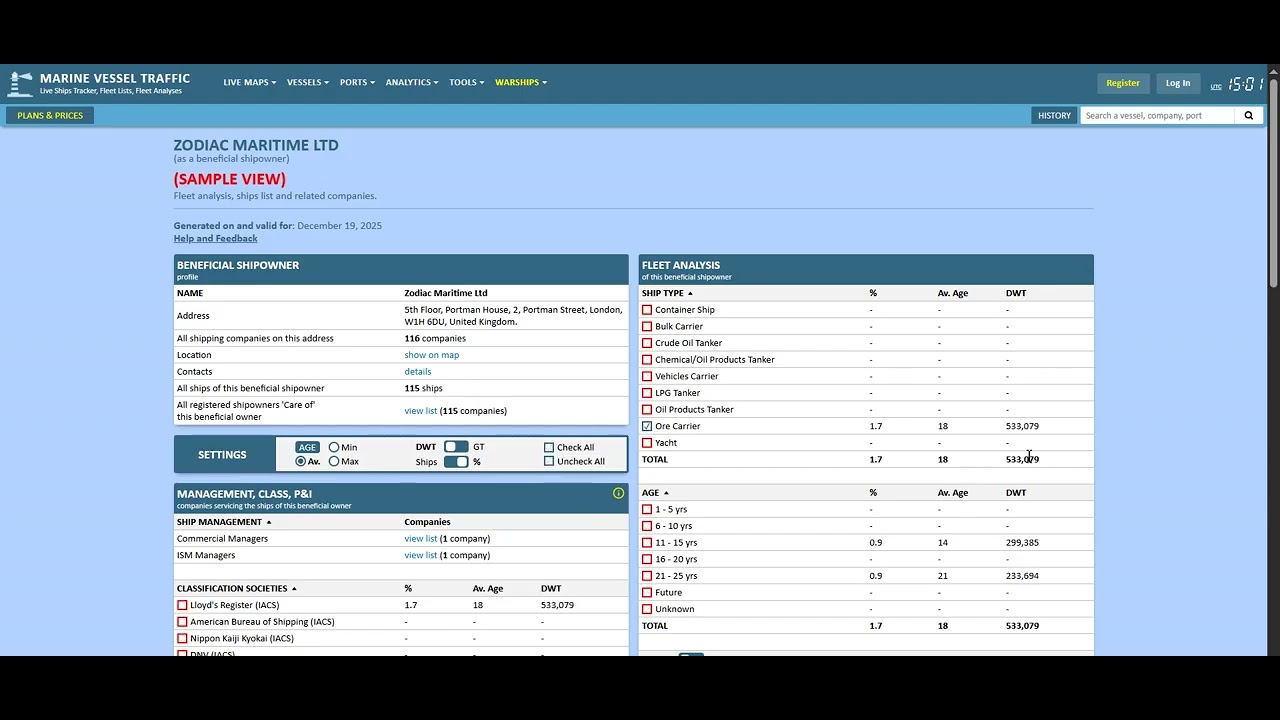Click the Marine Vessel Traffic lighthouse logo
This screenshot has height=720, width=1280.
[20, 84]
